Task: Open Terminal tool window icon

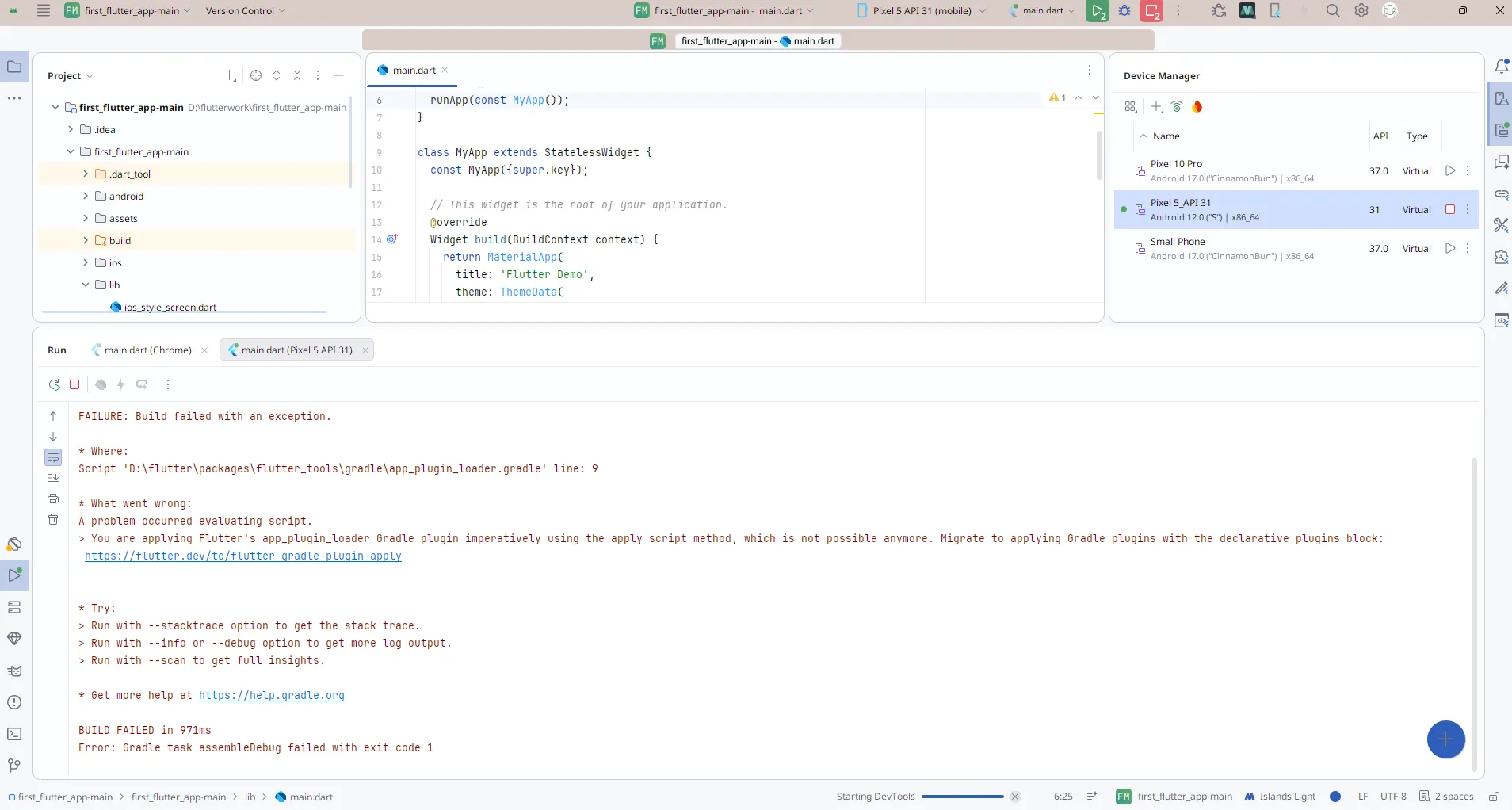Action: pyautogui.click(x=14, y=734)
